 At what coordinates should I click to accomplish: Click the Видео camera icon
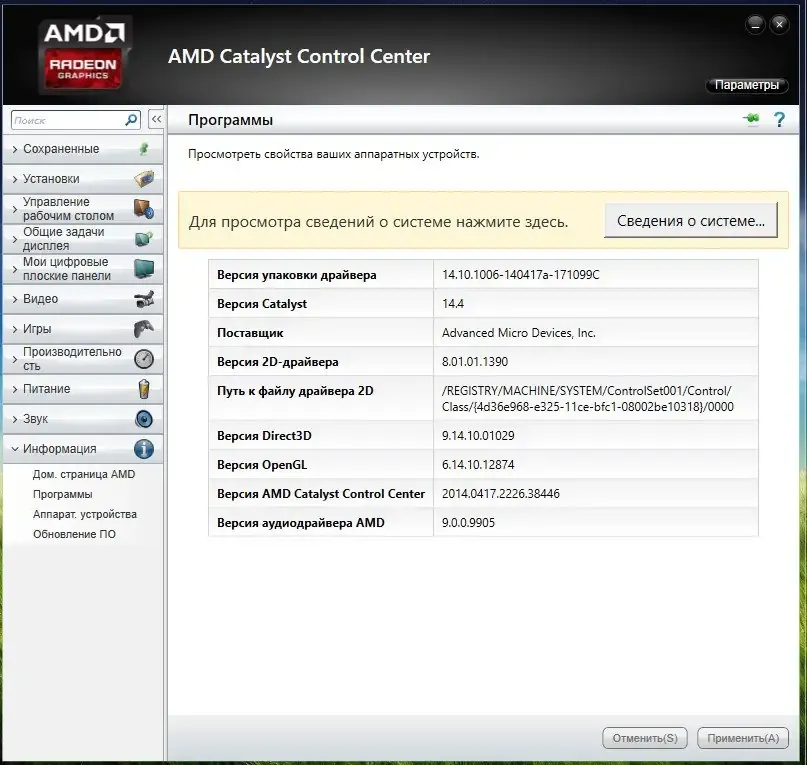pyautogui.click(x=144, y=299)
